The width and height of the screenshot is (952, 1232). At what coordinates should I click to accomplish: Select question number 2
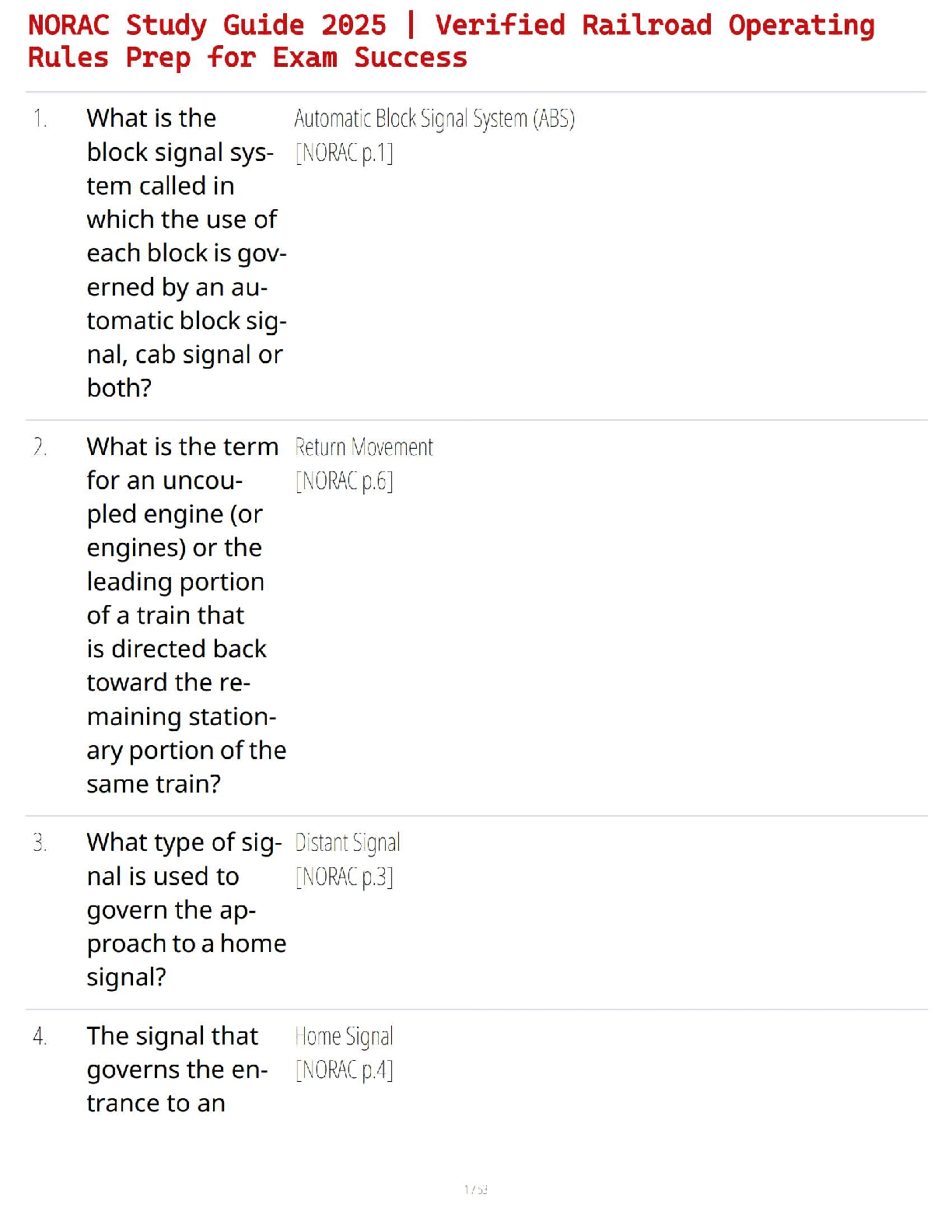click(40, 447)
